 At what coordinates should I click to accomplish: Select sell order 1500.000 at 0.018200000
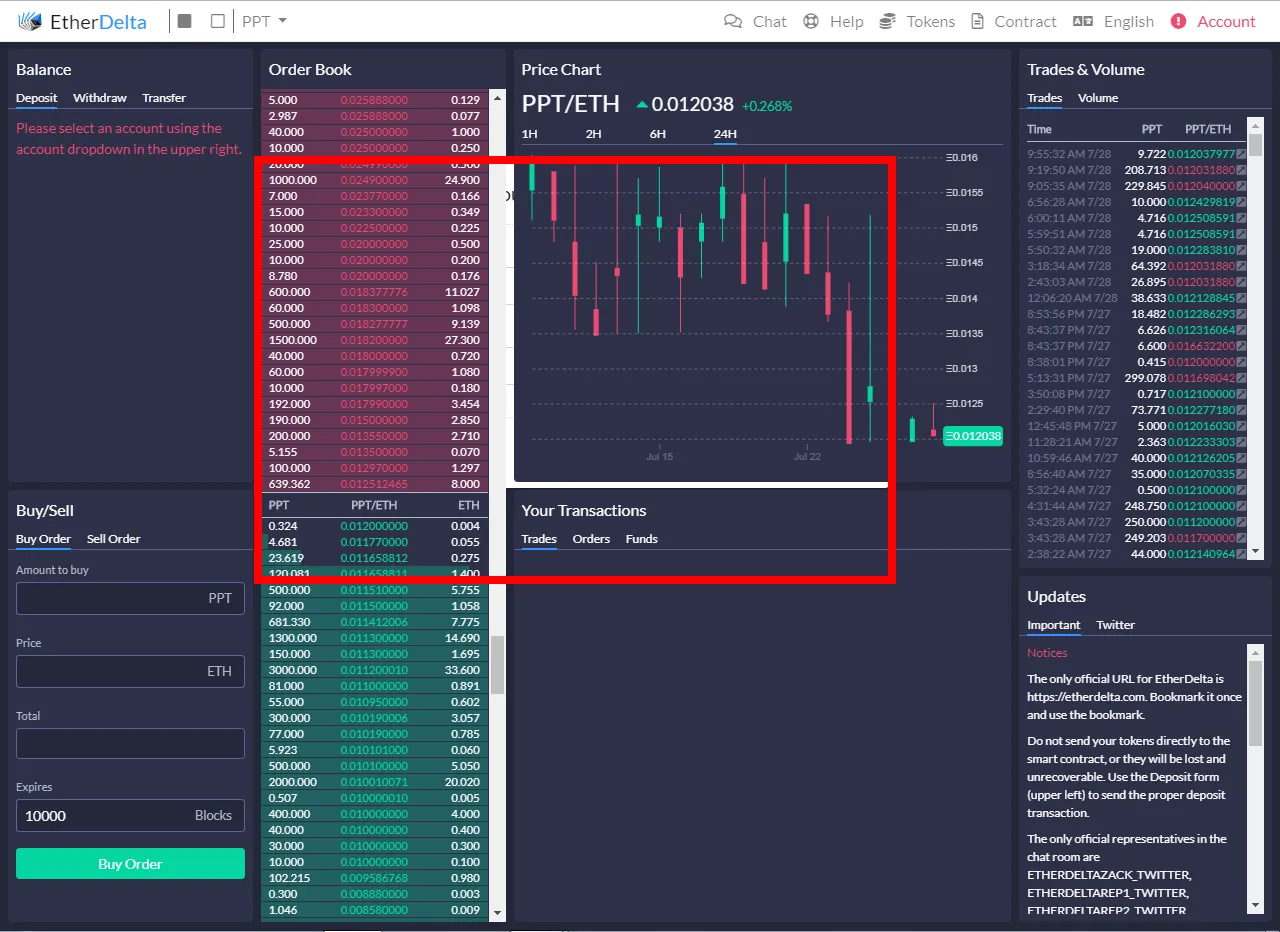(375, 340)
